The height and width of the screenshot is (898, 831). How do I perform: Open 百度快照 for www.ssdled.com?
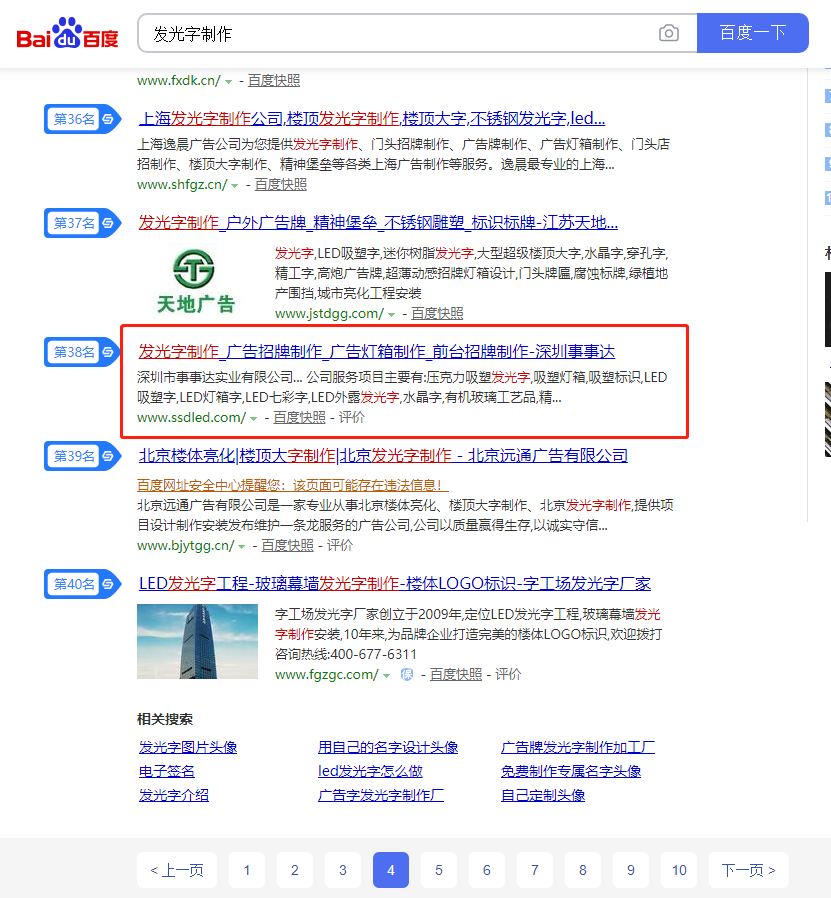(299, 418)
